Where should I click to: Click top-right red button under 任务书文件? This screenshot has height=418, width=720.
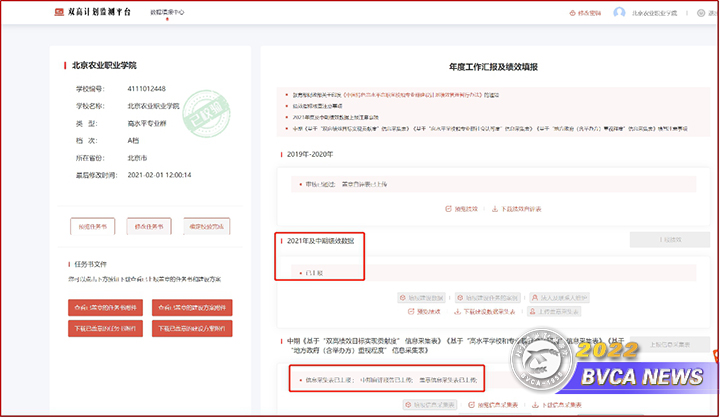192,307
